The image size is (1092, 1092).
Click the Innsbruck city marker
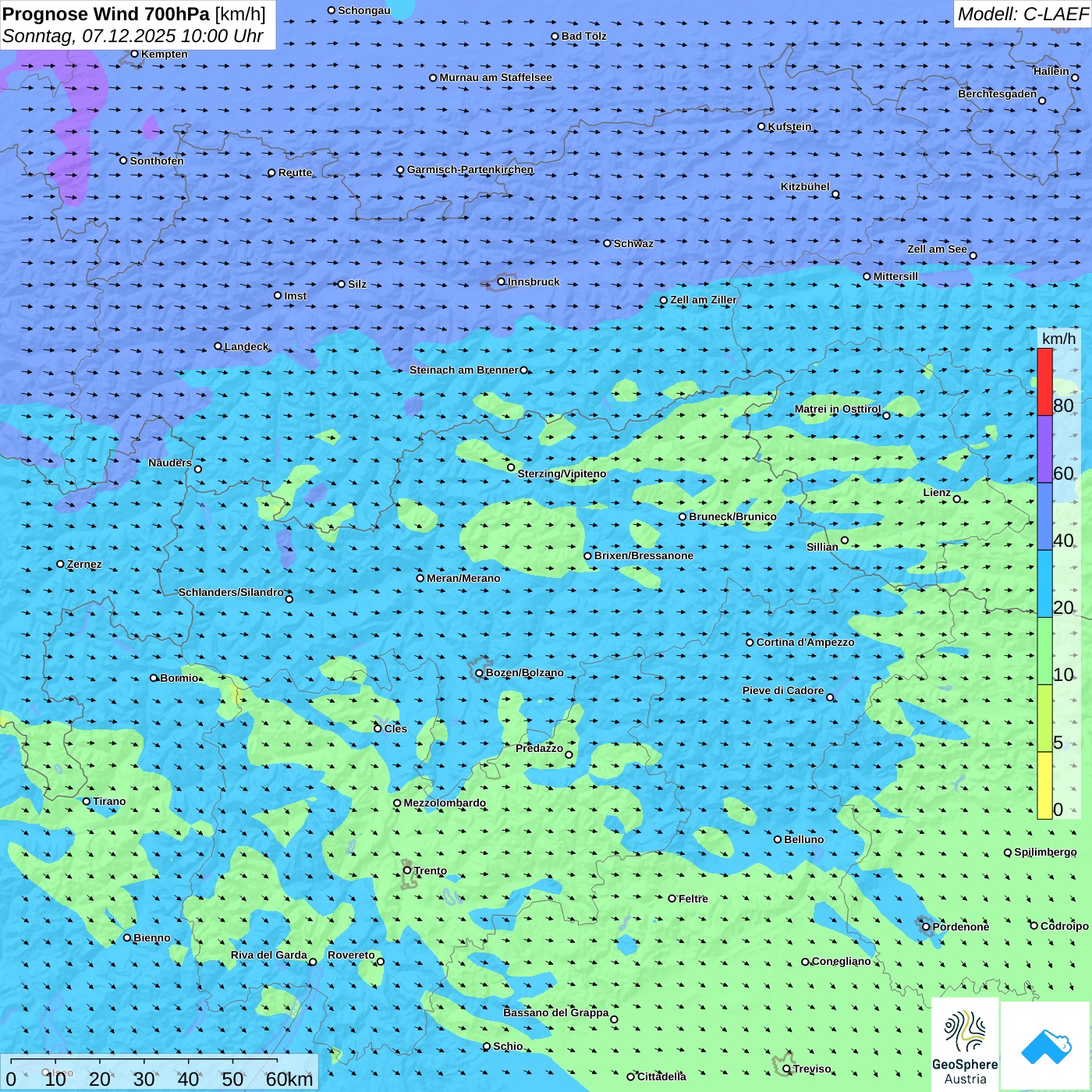tap(502, 282)
